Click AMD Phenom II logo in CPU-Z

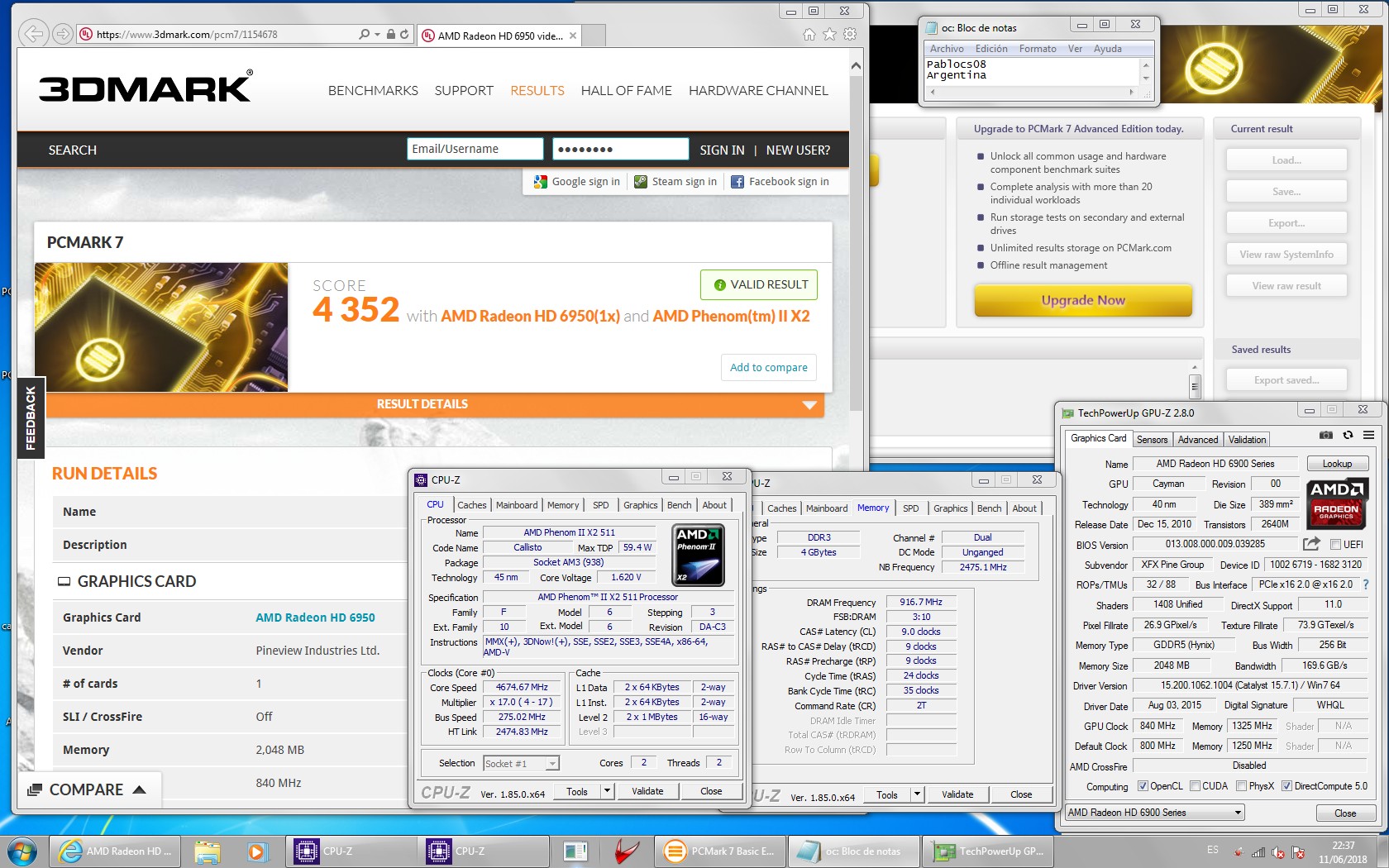coord(699,555)
